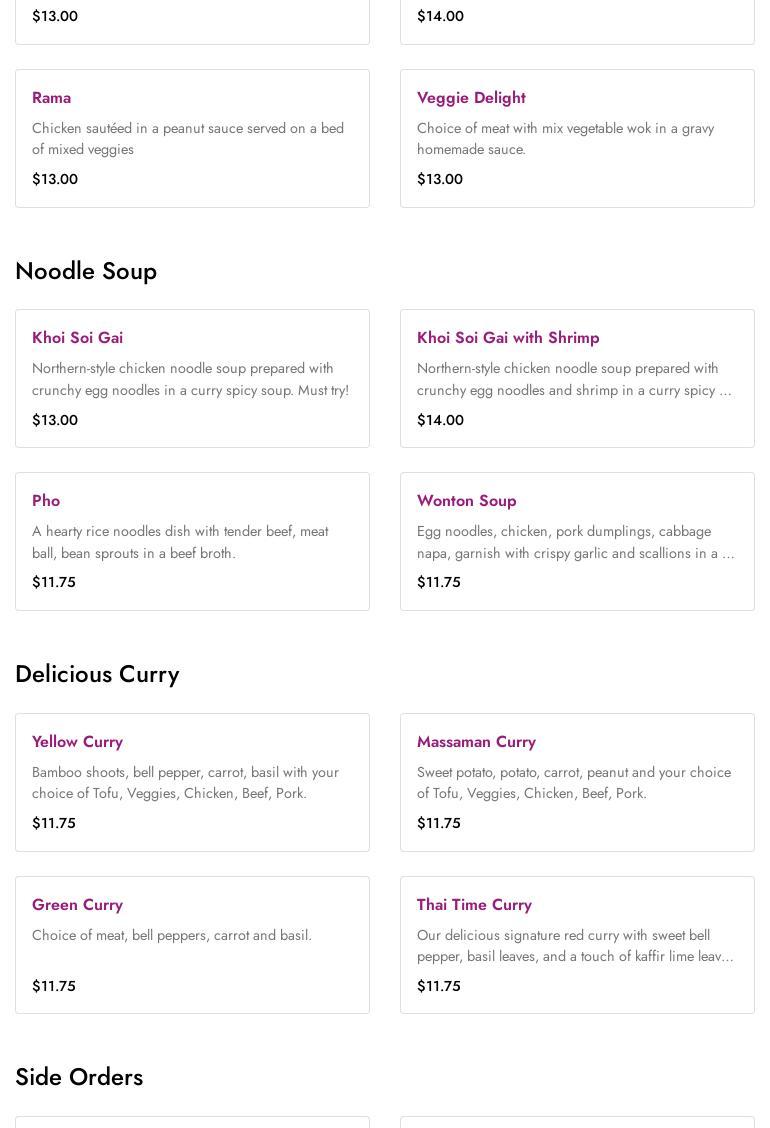
Task: Click the Khoi Soi Gai with Shrimp $14.00 price
Action: click(x=440, y=420)
